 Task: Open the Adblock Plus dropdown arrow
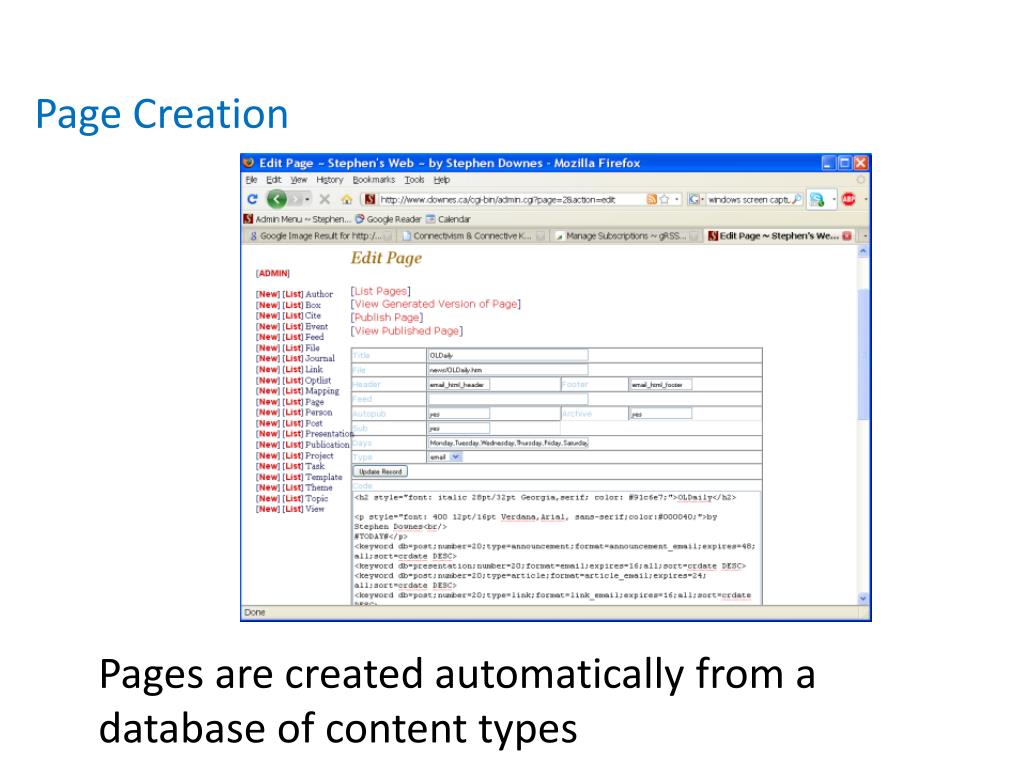(x=865, y=199)
